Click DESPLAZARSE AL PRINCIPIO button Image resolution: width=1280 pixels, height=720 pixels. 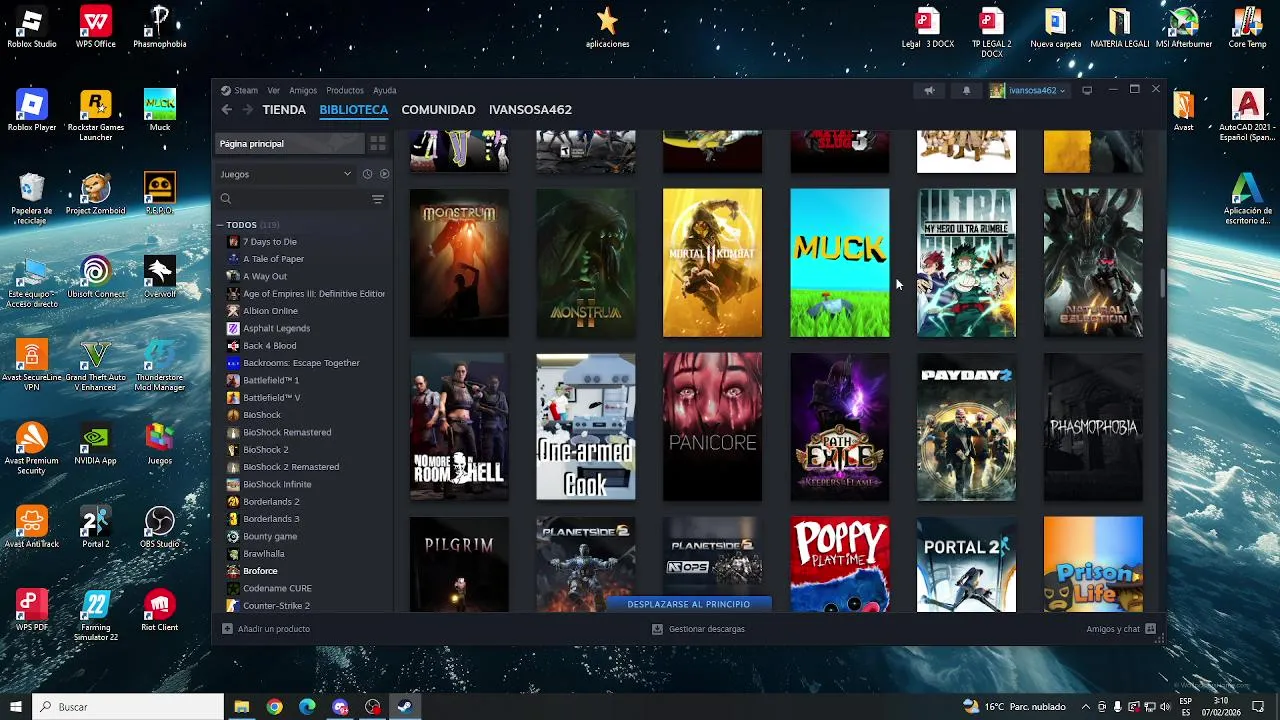[688, 604]
